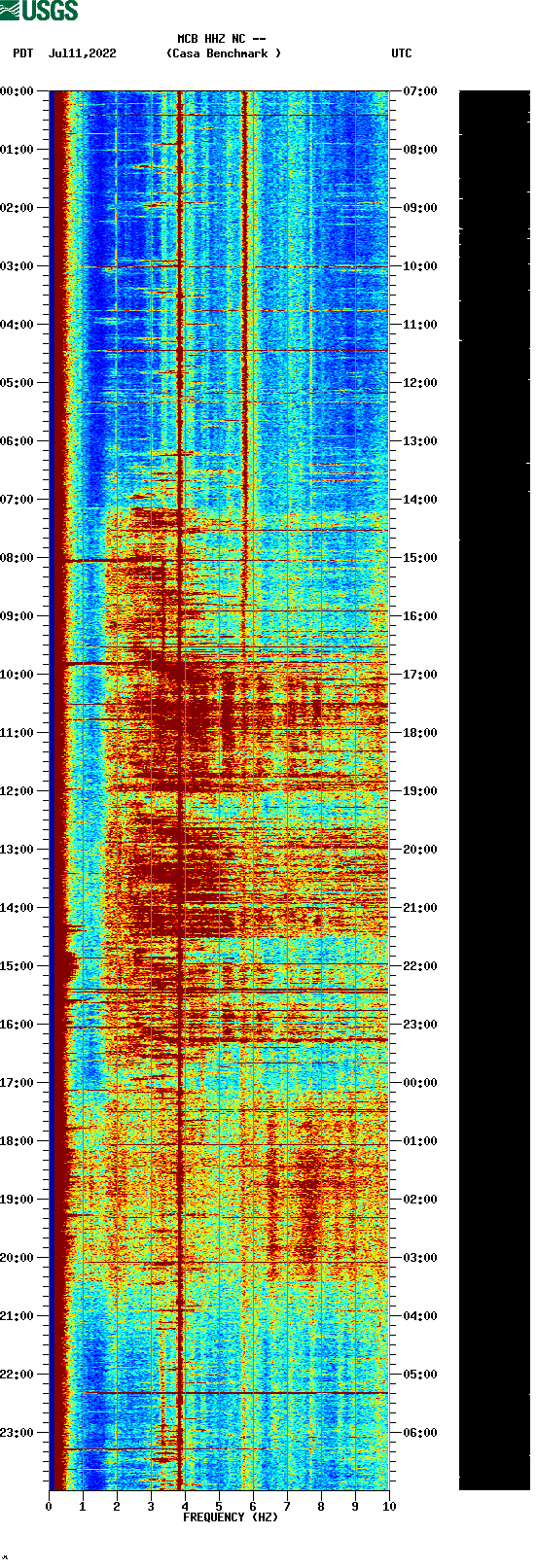Click frequency axis tick label '10'
This screenshot has height=1568, width=537.
tap(389, 1506)
